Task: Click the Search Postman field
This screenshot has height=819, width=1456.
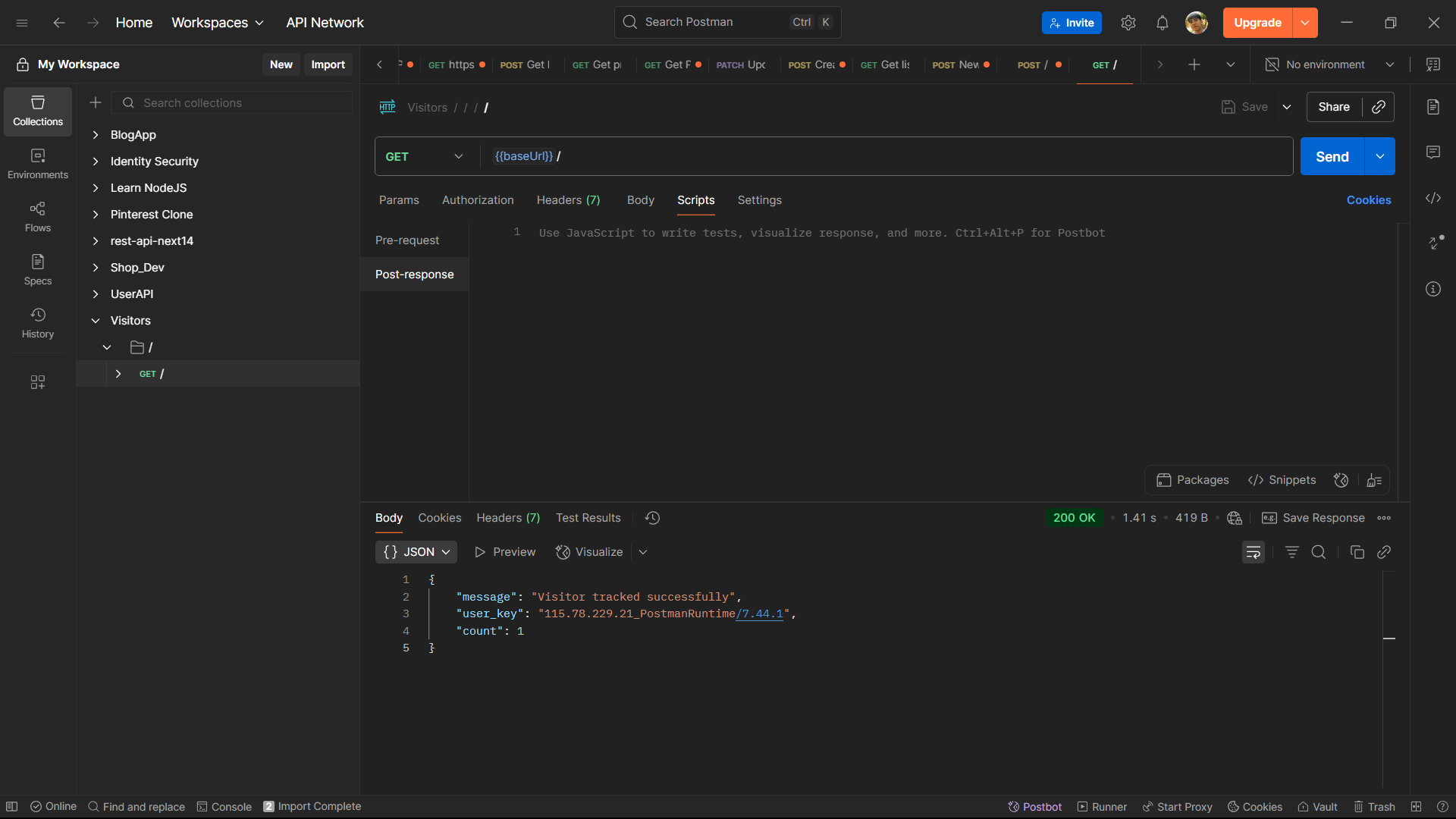Action: pos(727,22)
